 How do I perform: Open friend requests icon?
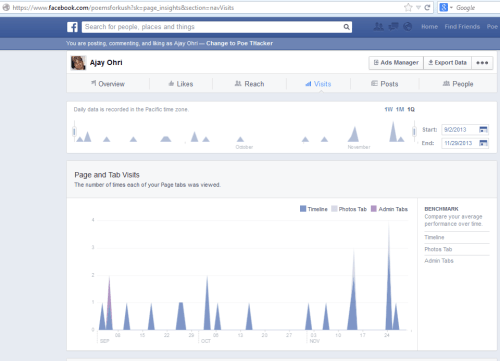[x=378, y=27]
